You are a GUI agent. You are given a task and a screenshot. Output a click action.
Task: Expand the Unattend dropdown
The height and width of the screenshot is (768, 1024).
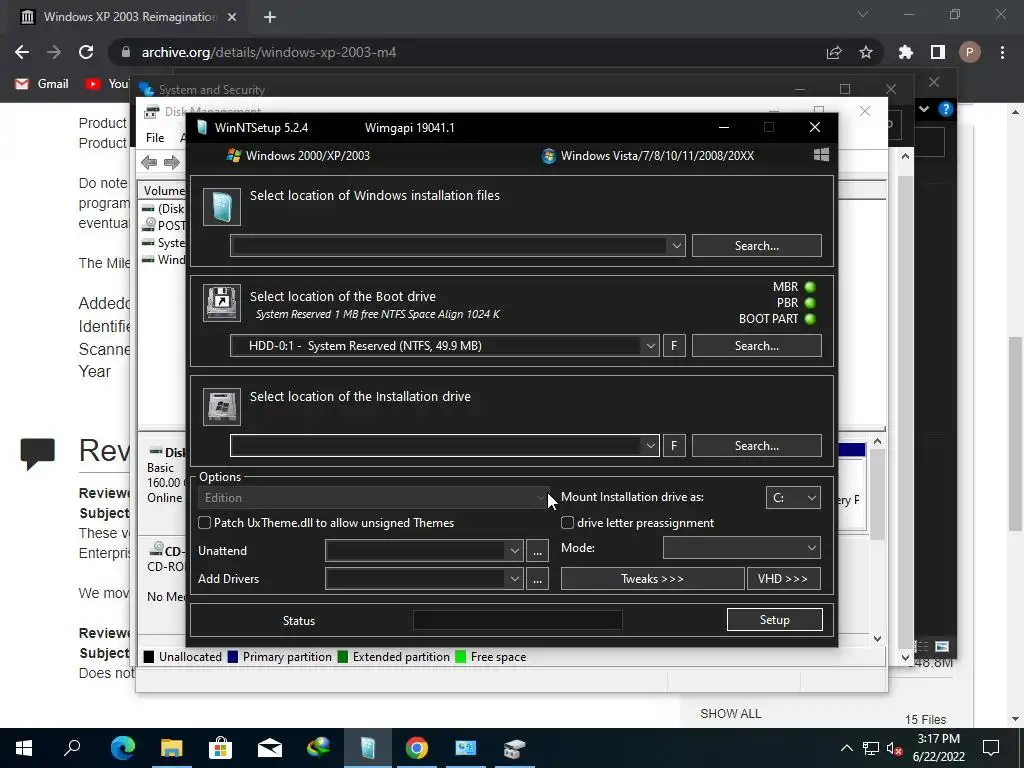[x=515, y=551]
